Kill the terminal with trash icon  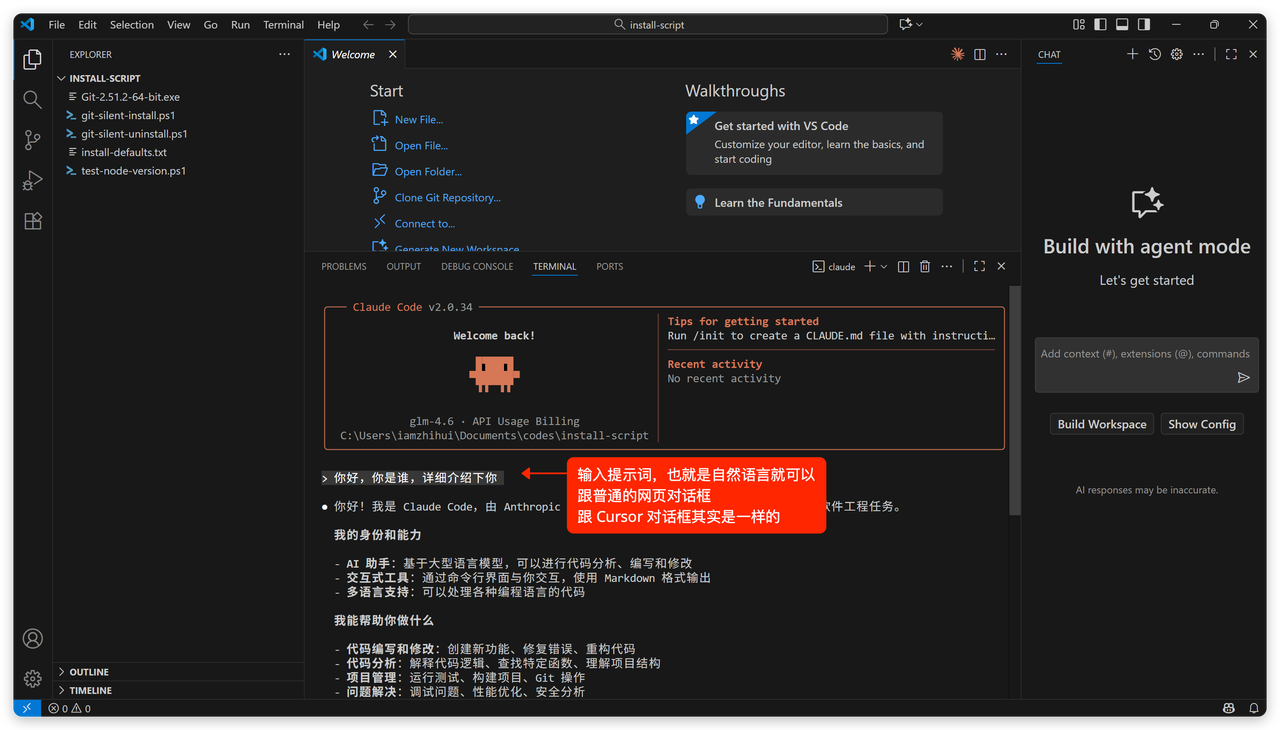[x=925, y=267]
